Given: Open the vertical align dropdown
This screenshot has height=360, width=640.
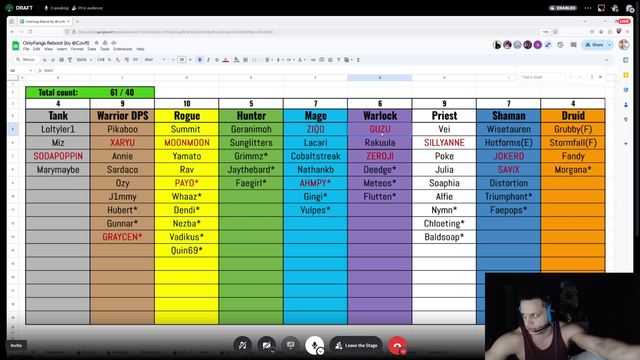Looking at the screenshot, I should (x=280, y=60).
